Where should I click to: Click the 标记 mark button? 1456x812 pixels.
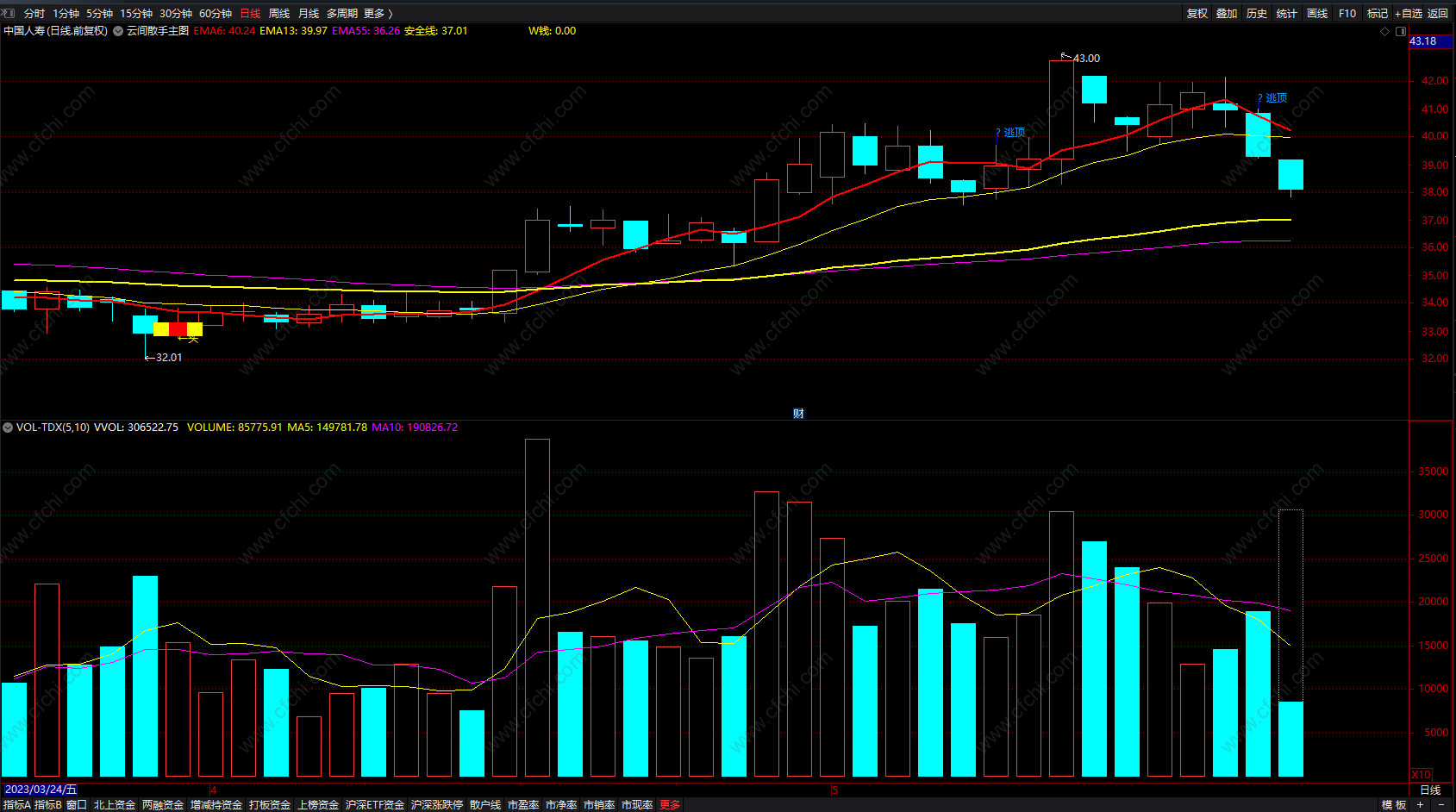click(1378, 14)
